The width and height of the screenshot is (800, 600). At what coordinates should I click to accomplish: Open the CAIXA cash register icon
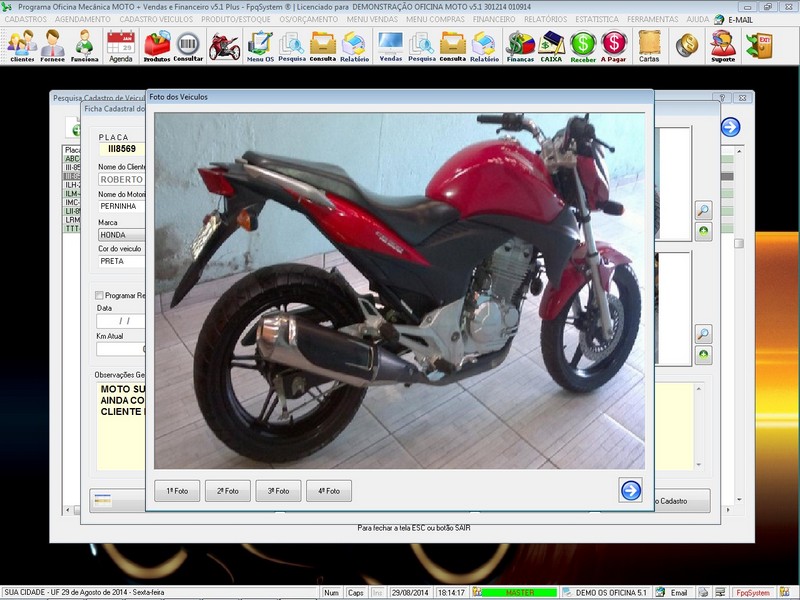point(551,46)
